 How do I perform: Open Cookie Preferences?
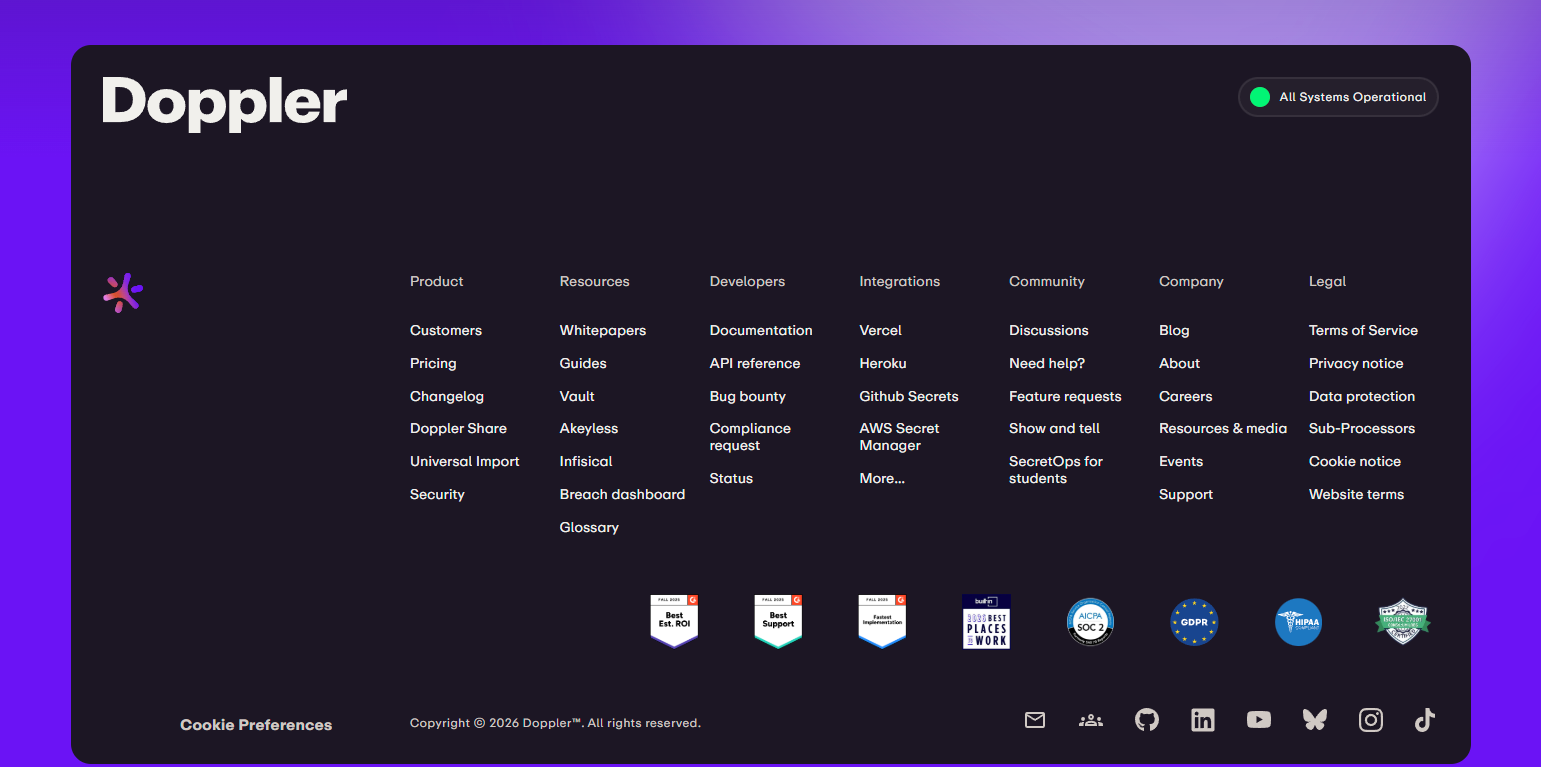click(255, 724)
